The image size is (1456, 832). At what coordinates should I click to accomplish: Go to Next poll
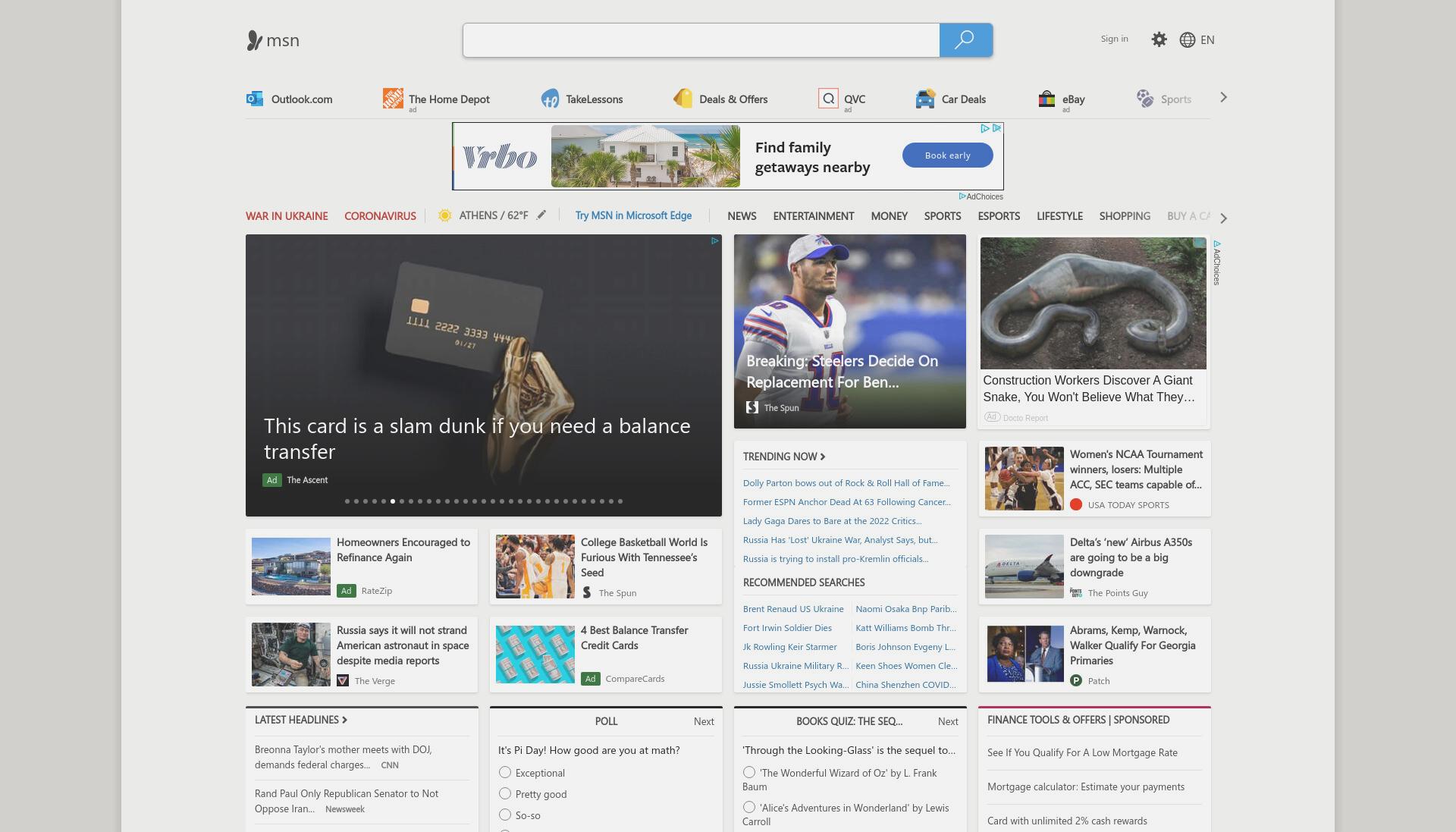tap(704, 721)
